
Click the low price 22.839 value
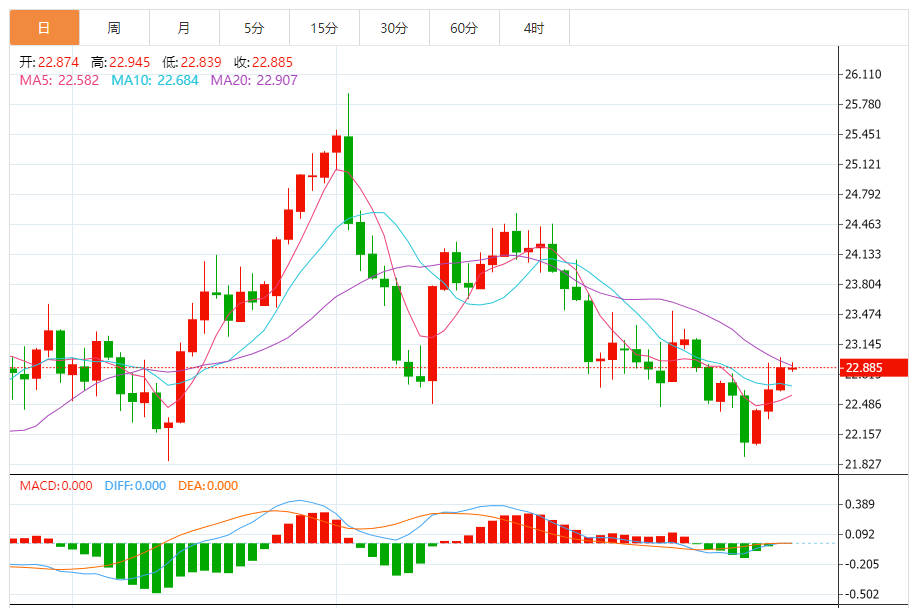tap(201, 62)
